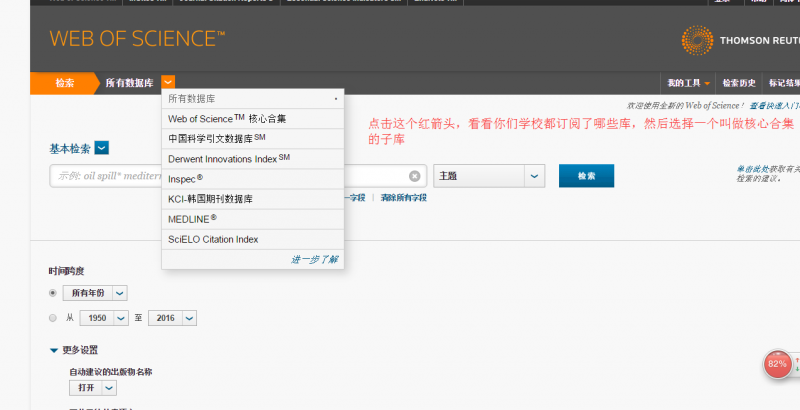
Task: Expand the 基本检索 search type arrow
Action: pos(102,148)
